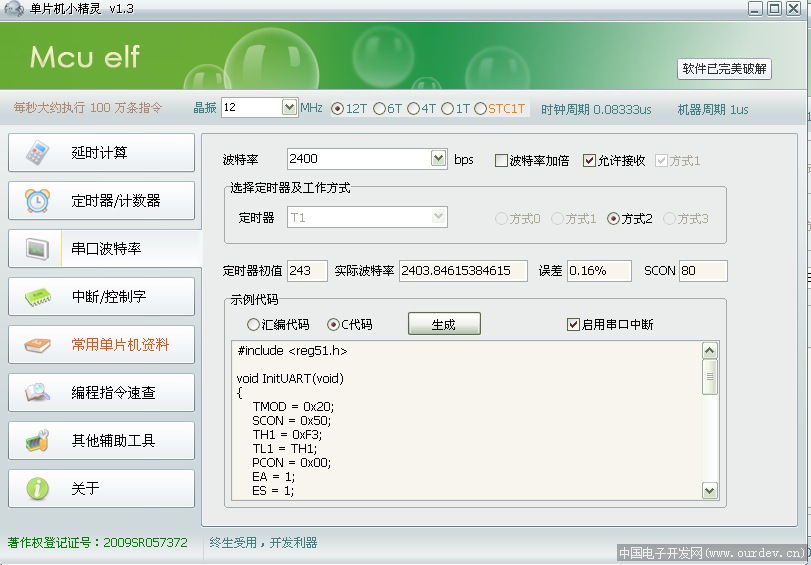This screenshot has width=811, height=565.
Task: Select the 方式2 timer mode radio
Action: [x=613, y=219]
